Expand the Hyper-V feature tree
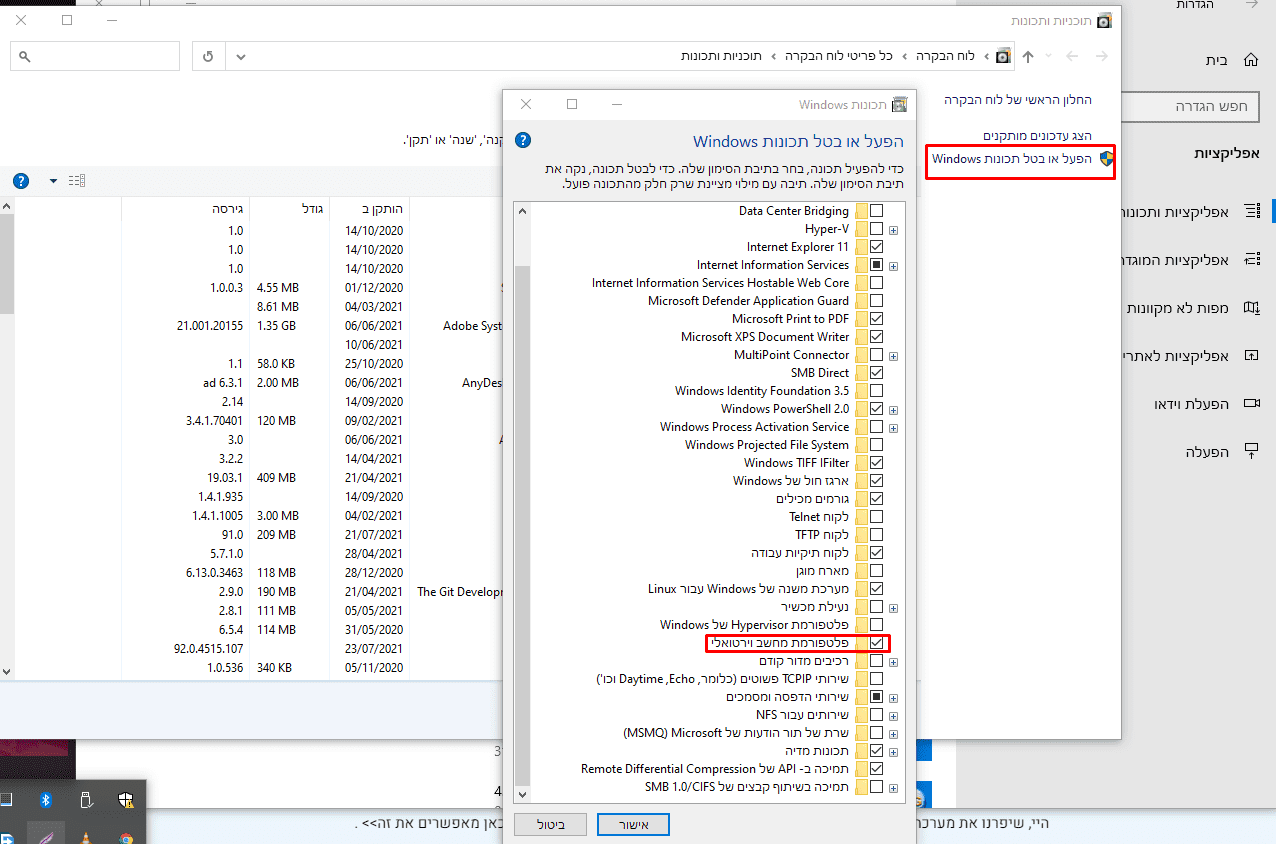 pos(893,230)
